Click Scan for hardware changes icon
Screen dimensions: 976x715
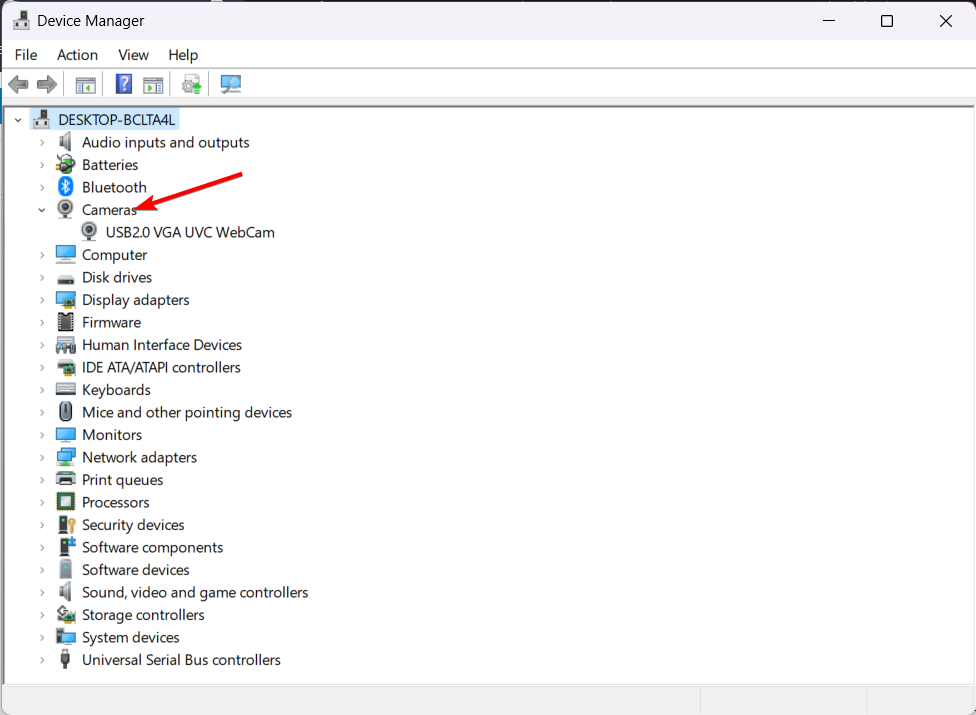(230, 84)
